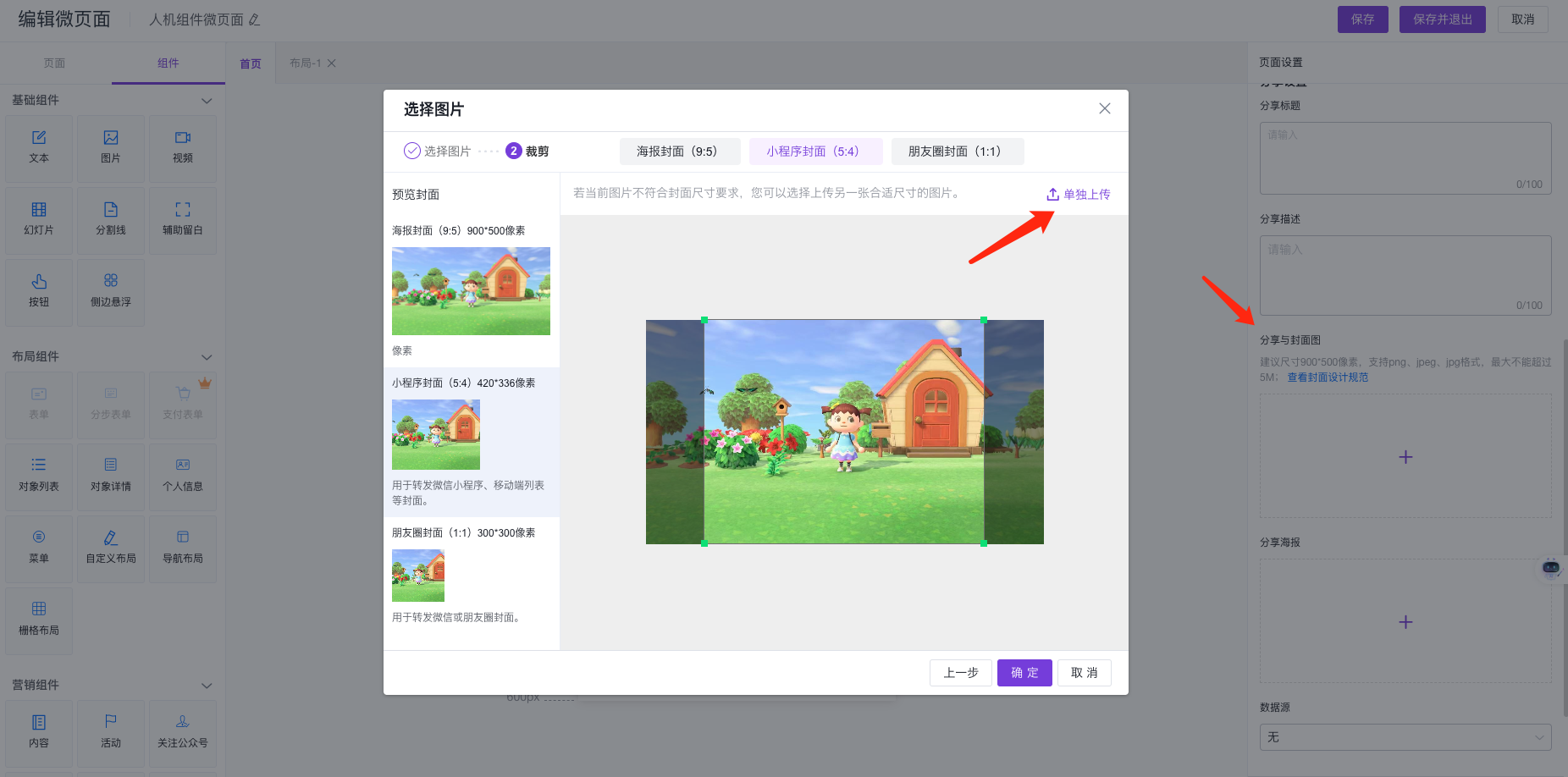Open the 查看封面设计规范 link
The height and width of the screenshot is (777, 1568).
tap(1328, 377)
